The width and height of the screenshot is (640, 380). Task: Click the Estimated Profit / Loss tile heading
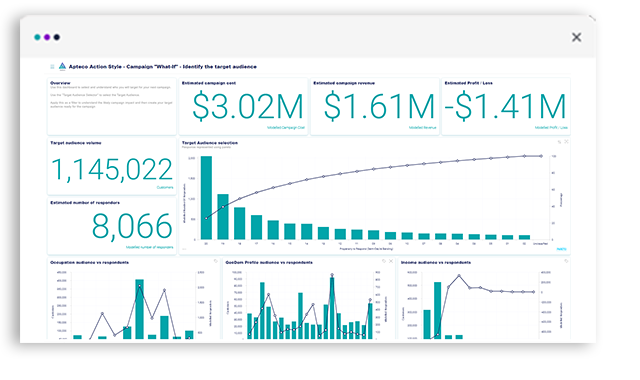[x=469, y=83]
